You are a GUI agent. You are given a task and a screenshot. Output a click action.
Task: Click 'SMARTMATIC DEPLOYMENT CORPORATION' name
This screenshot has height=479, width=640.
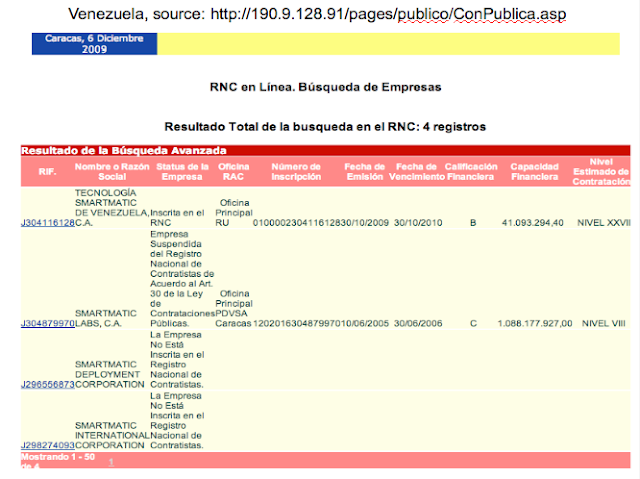click(x=109, y=375)
